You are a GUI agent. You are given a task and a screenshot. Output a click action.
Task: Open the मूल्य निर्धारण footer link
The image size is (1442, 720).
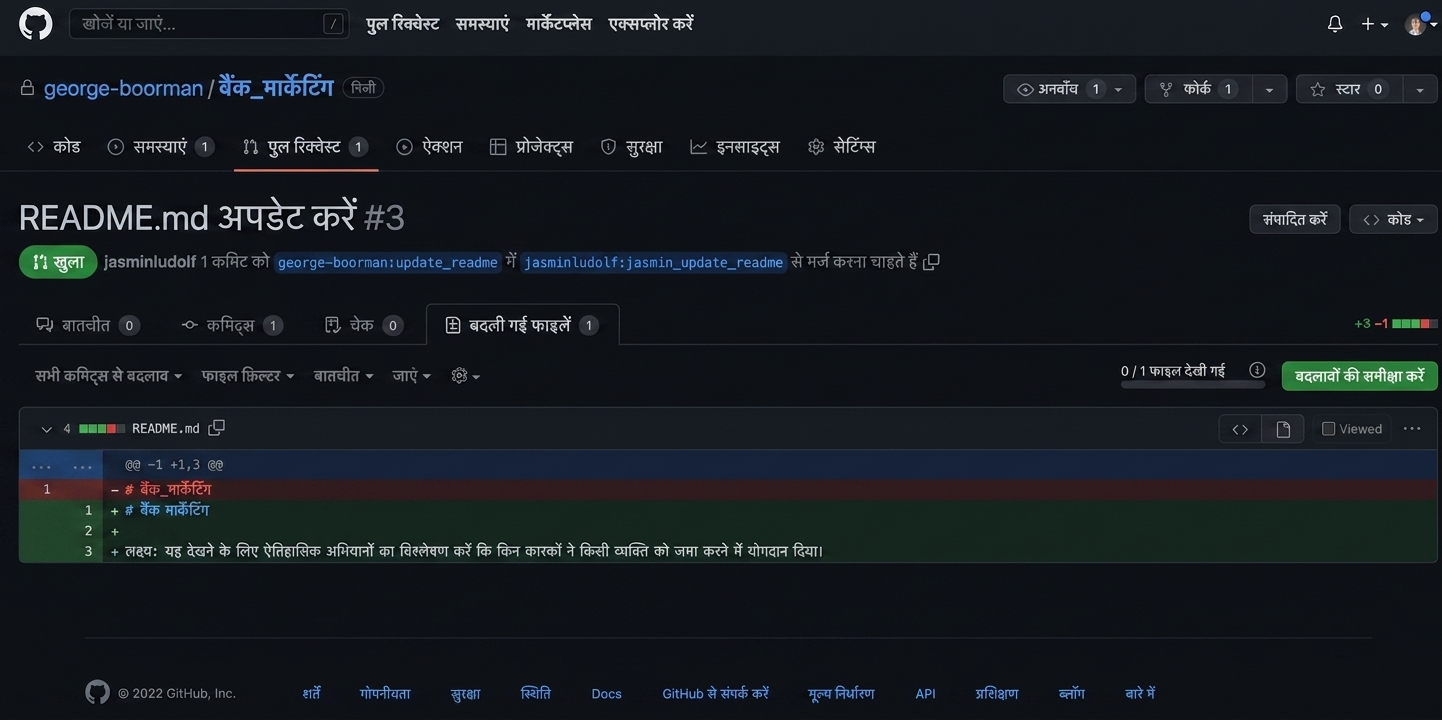click(841, 693)
